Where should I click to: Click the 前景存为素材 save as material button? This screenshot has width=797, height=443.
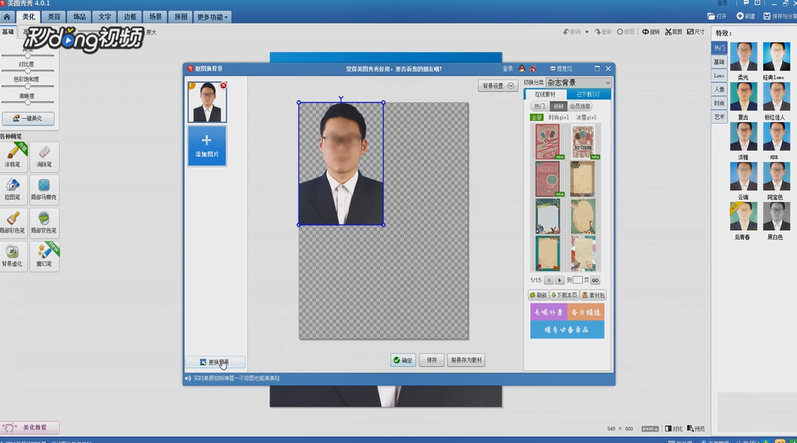coord(467,360)
